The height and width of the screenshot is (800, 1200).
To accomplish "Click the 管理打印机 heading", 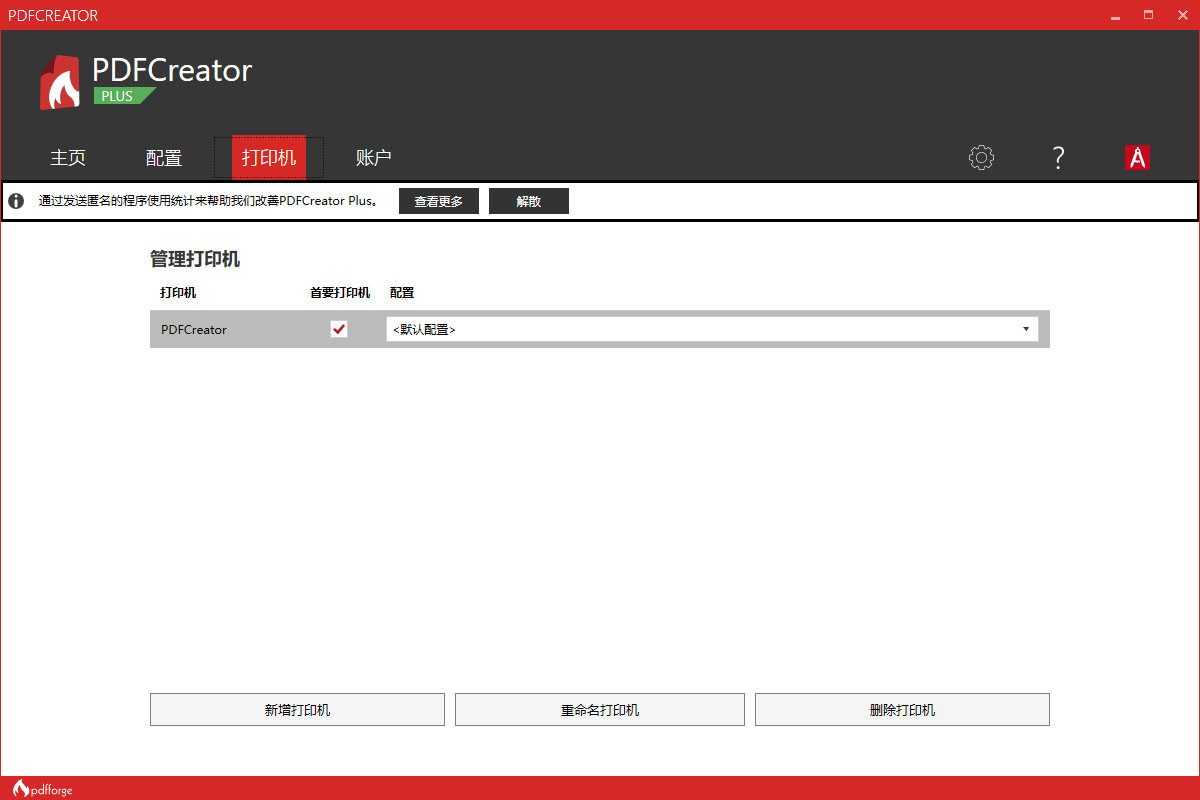I will click(x=195, y=259).
